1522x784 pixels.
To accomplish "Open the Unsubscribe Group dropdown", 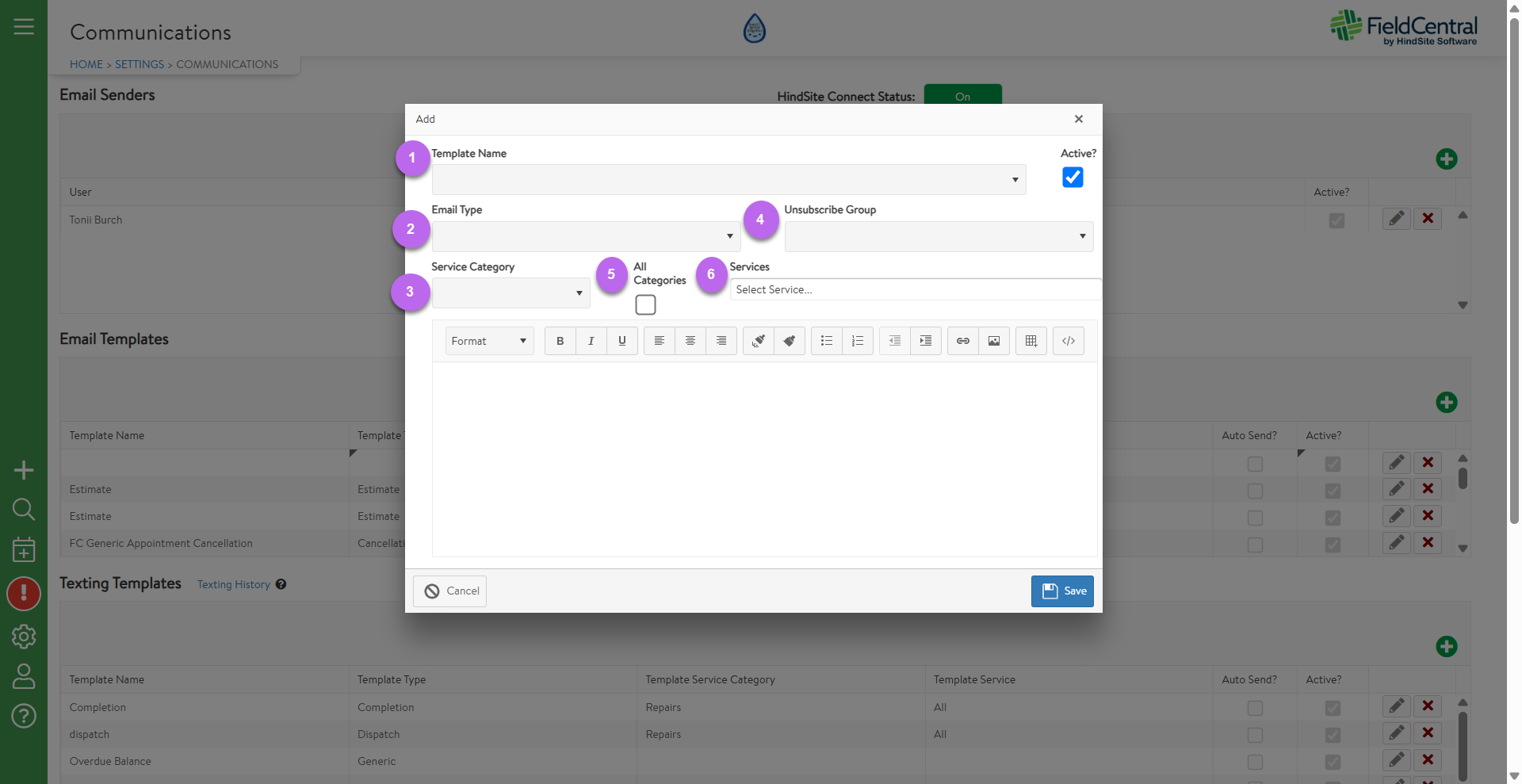I will point(939,236).
